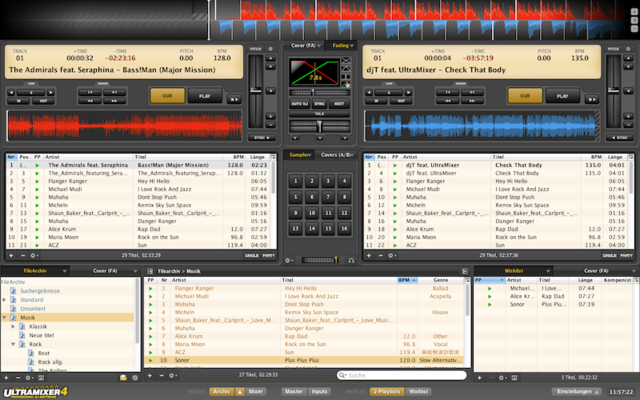Set loop OUT point on left deck

(x=43, y=101)
